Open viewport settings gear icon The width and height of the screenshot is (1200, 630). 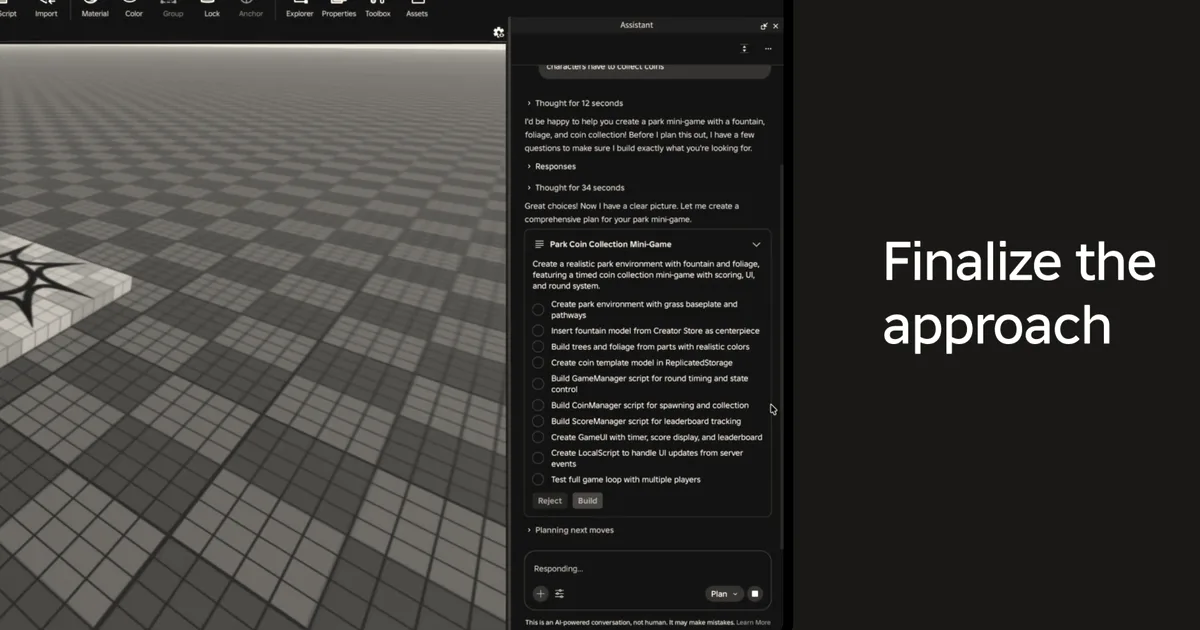pyautogui.click(x=499, y=32)
